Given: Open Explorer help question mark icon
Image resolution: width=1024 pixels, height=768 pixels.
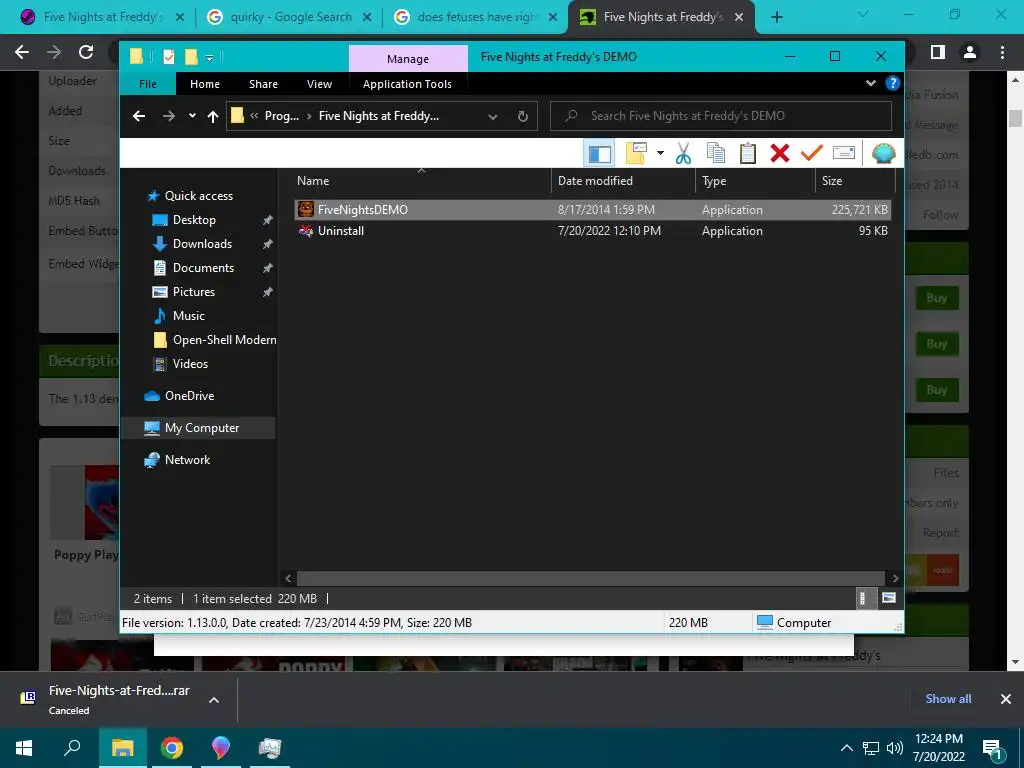Looking at the screenshot, I should pyautogui.click(x=892, y=83).
